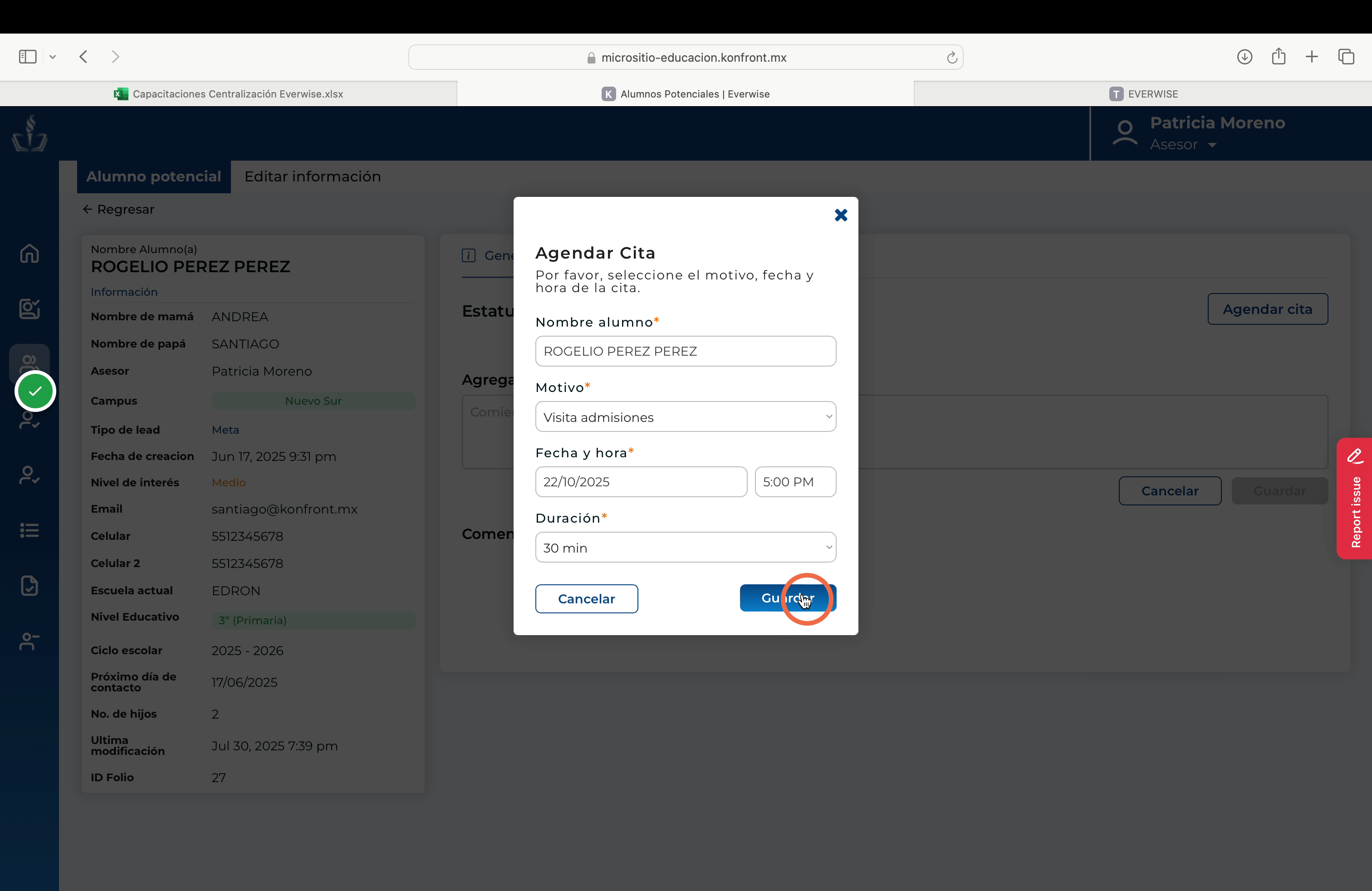Click the Home icon in left sidebar
The width and height of the screenshot is (1372, 891).
29,254
